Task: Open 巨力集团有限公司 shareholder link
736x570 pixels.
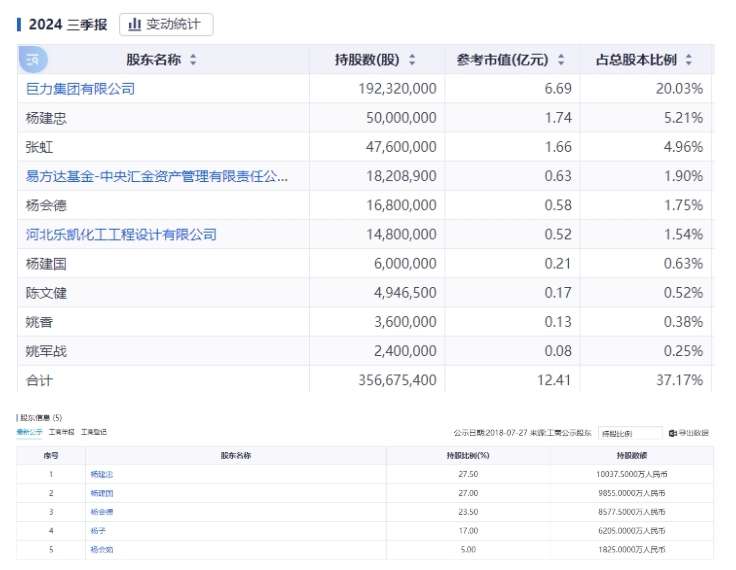Action: pyautogui.click(x=80, y=89)
